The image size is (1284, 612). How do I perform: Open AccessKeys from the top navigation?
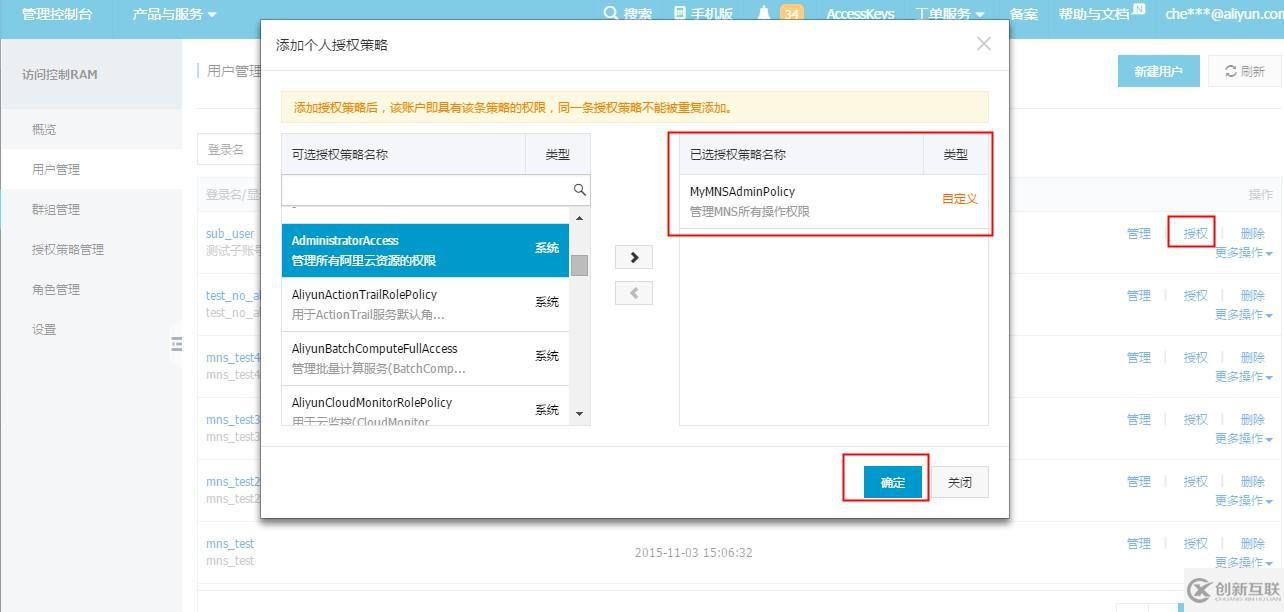pos(860,14)
